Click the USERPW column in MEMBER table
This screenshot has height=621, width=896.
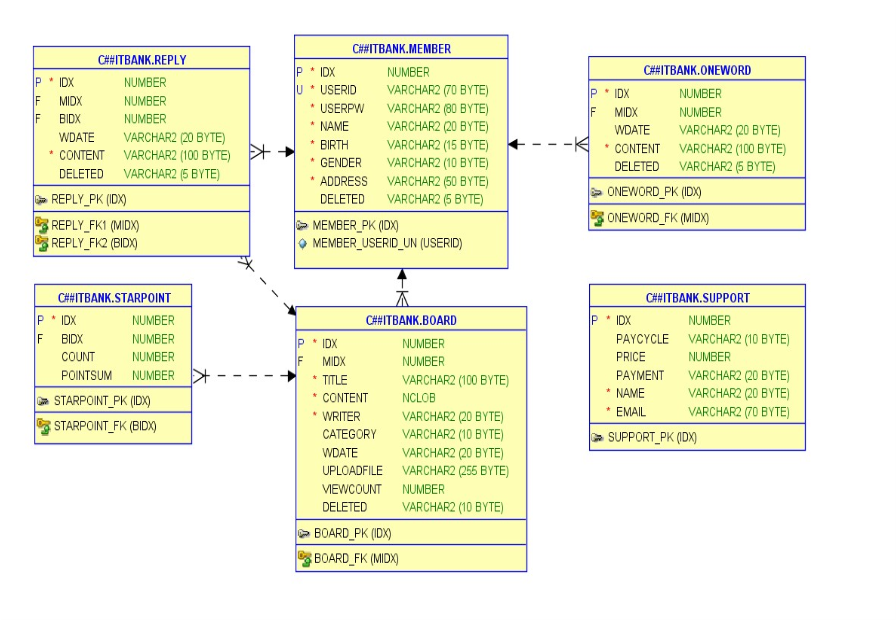(342, 109)
